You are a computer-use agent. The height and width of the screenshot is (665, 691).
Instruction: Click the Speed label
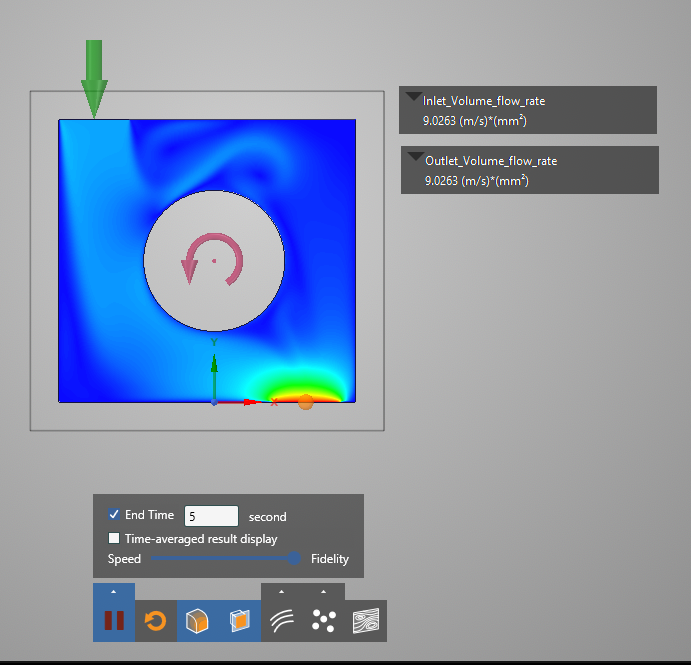click(124, 559)
